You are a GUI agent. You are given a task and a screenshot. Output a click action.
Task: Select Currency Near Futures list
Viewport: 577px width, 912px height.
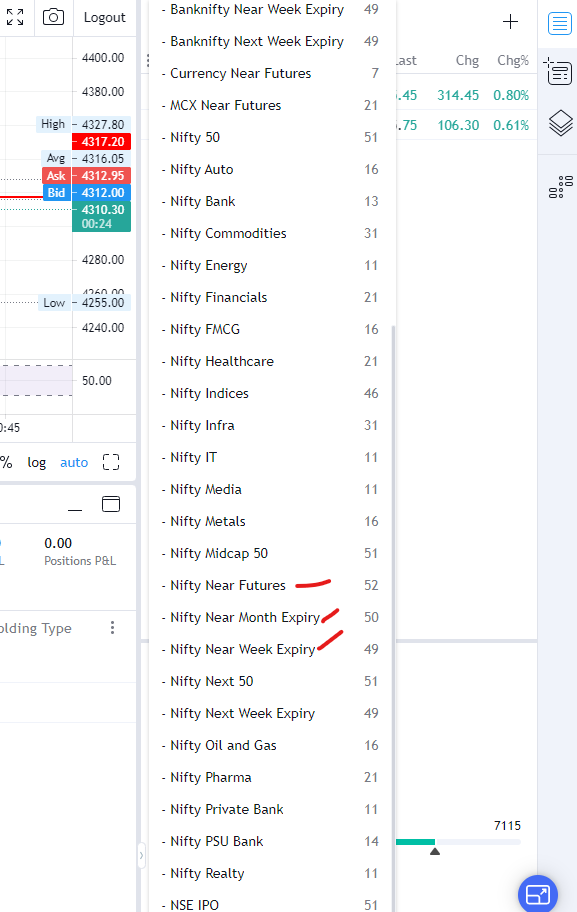coord(271,73)
